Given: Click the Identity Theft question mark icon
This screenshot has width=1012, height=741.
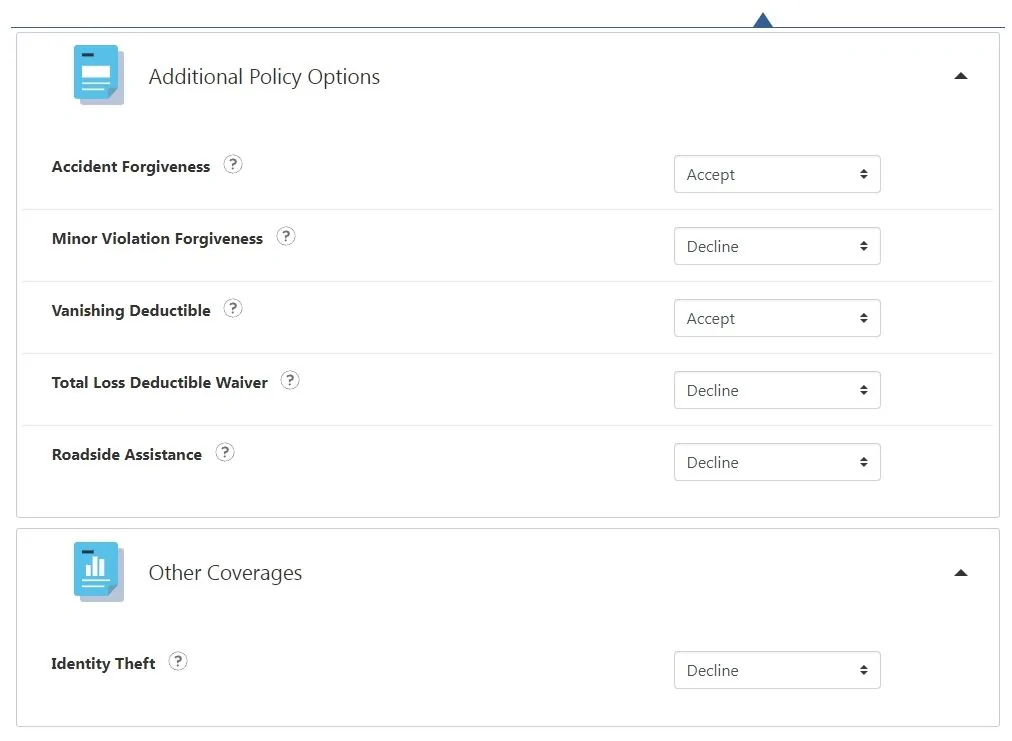Looking at the screenshot, I should 178,661.
